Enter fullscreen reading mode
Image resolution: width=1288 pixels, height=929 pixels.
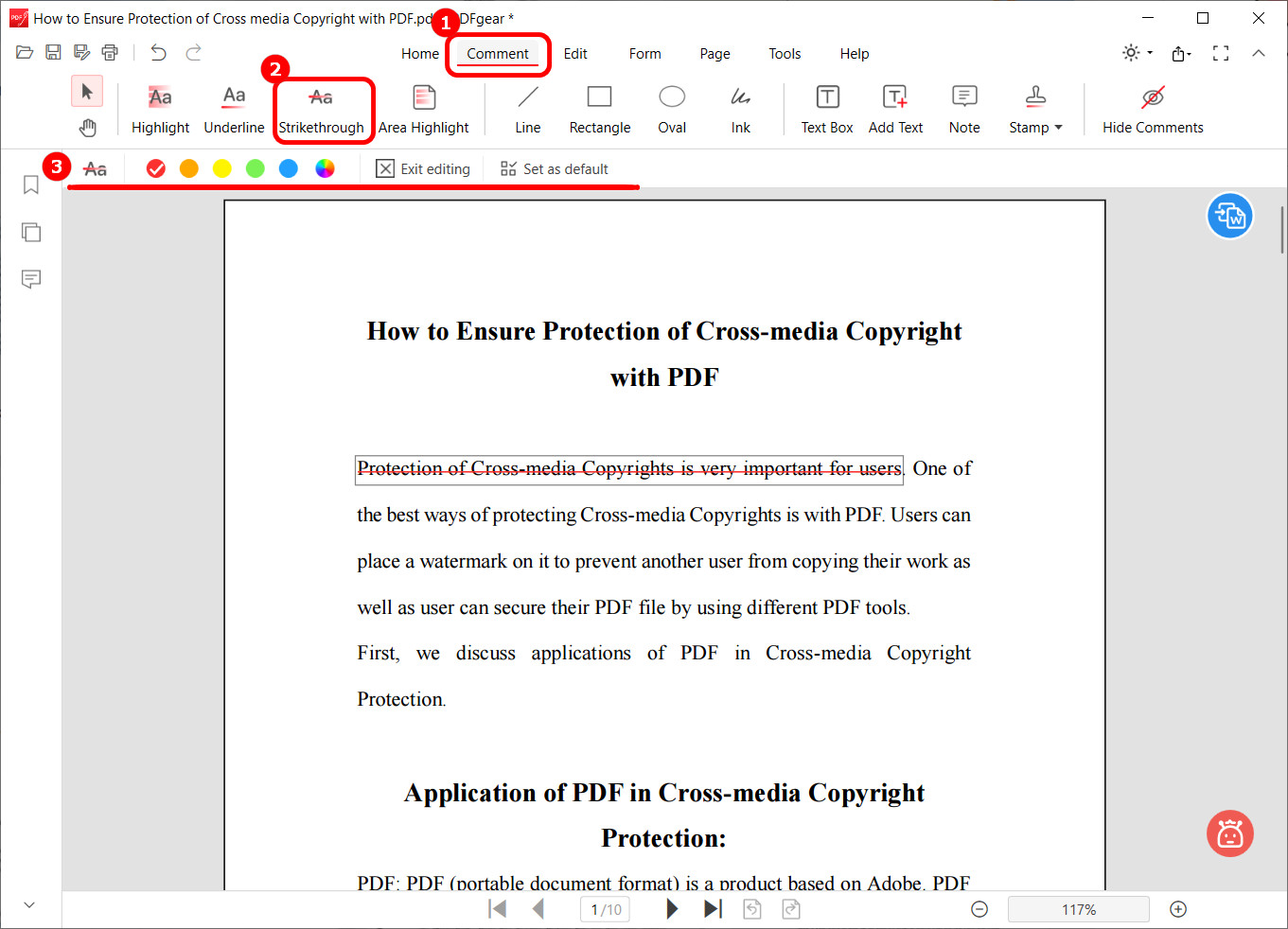(x=1221, y=54)
